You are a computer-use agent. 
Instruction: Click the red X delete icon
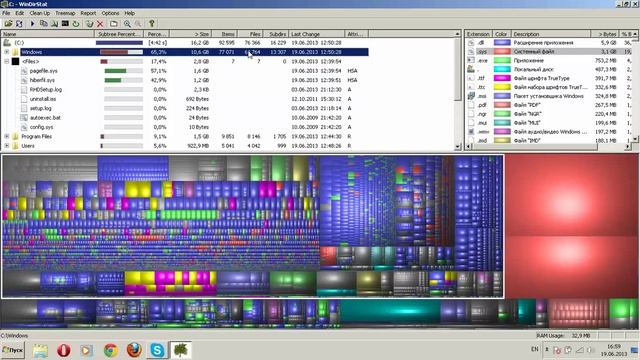pos(100,24)
